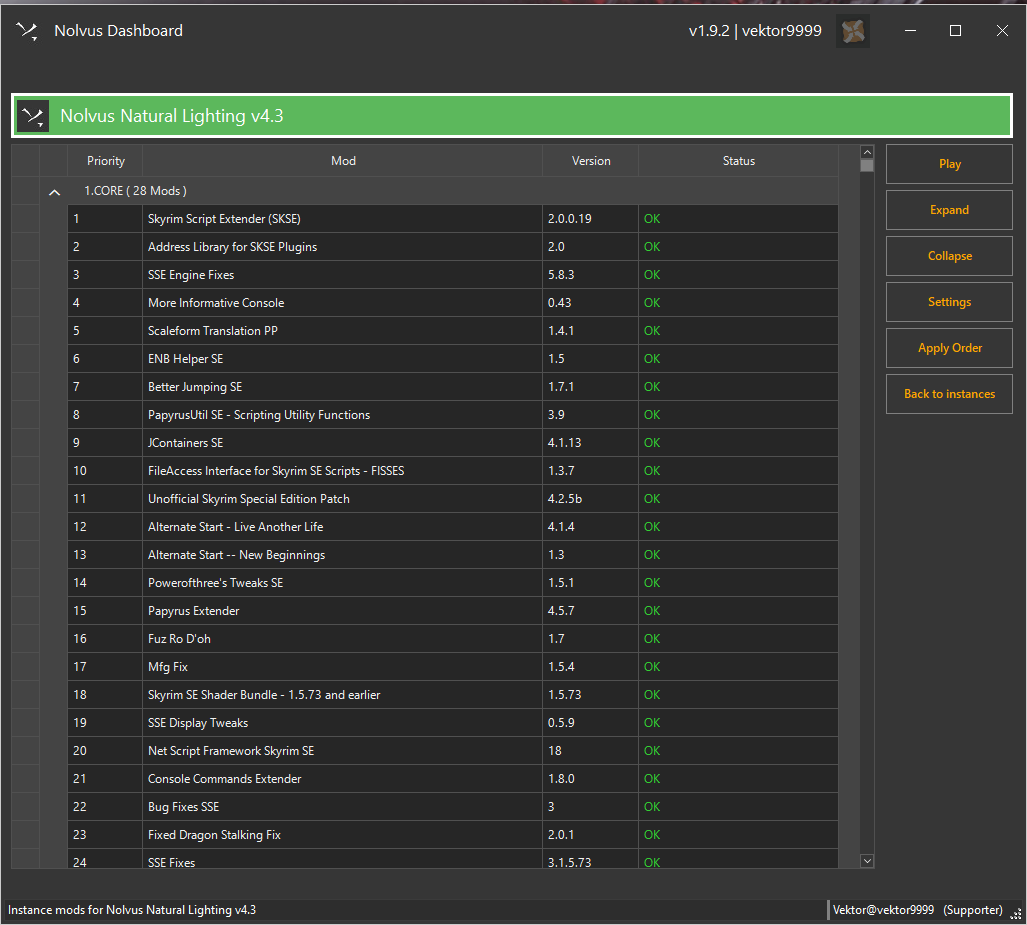Image resolution: width=1027 pixels, height=925 pixels.
Task: Select the SSE Engine Fixes mod
Action: pos(453,275)
